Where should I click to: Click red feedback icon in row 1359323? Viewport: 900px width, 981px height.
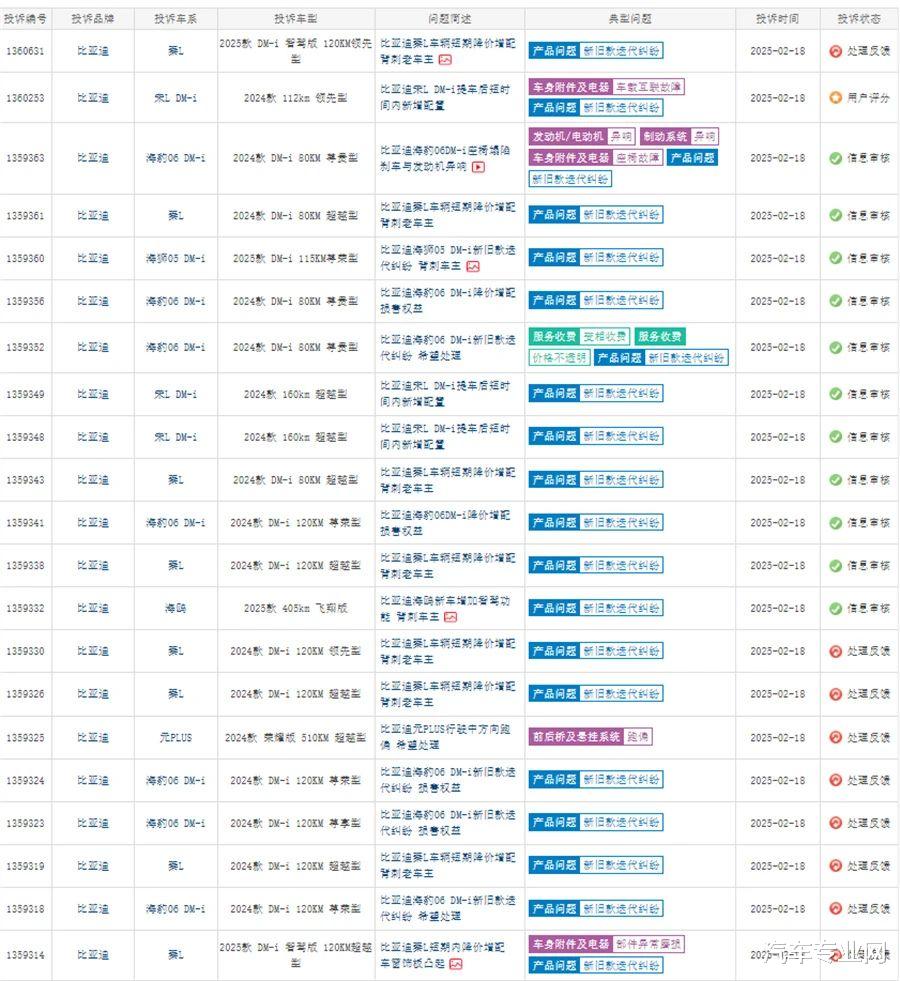click(835, 823)
